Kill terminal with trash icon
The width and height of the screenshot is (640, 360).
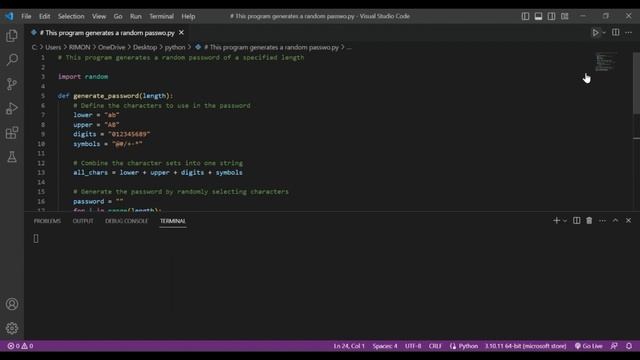[589, 220]
